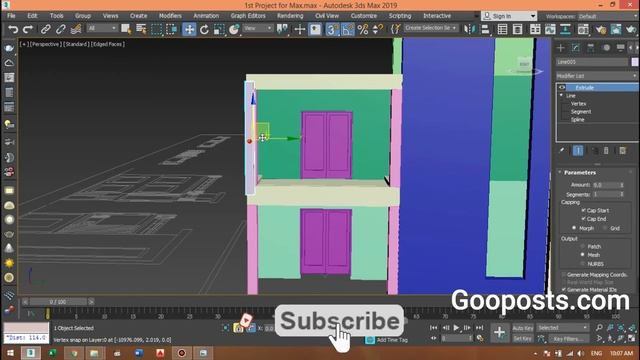Viewport: 640px width, 360px height.
Task: Click the Auto Key button
Action: coord(523,328)
